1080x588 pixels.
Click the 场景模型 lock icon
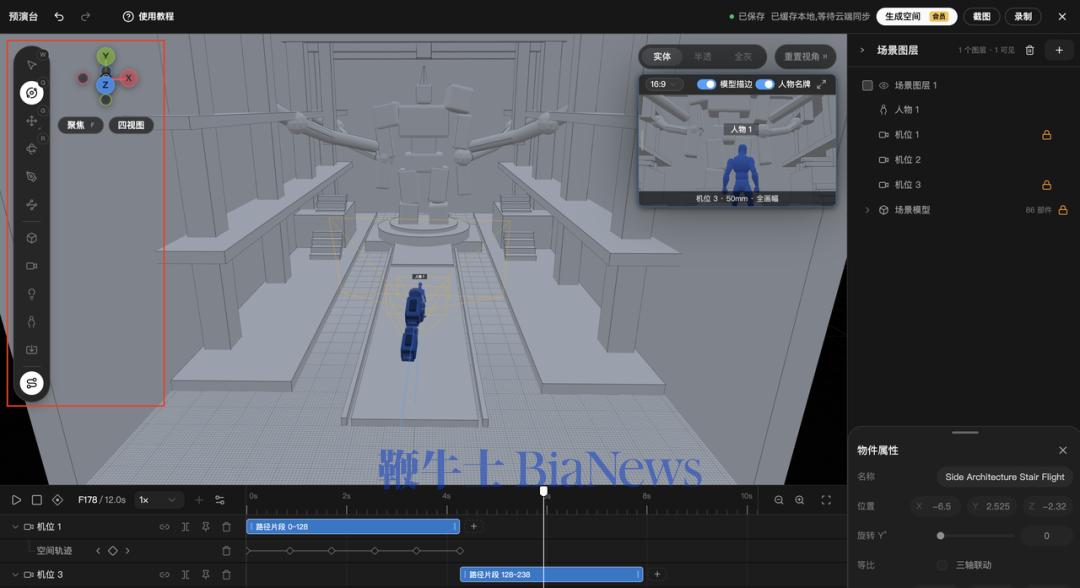click(1063, 210)
